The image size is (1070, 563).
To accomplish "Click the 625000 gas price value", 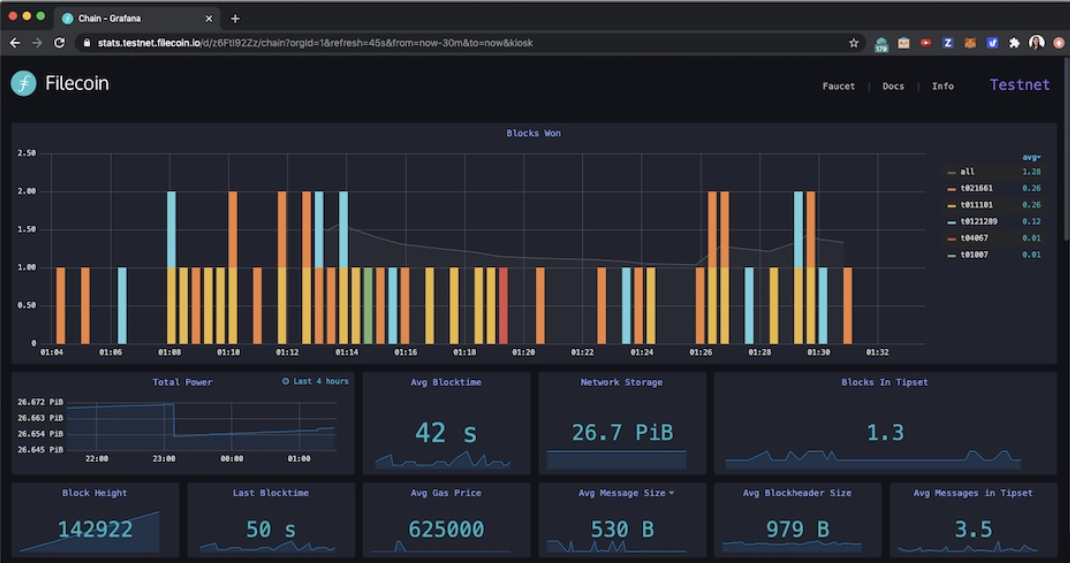I will point(446,530).
